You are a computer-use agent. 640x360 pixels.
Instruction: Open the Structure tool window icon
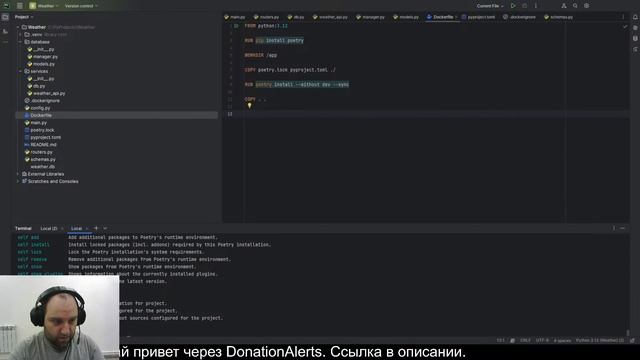click(x=5, y=31)
